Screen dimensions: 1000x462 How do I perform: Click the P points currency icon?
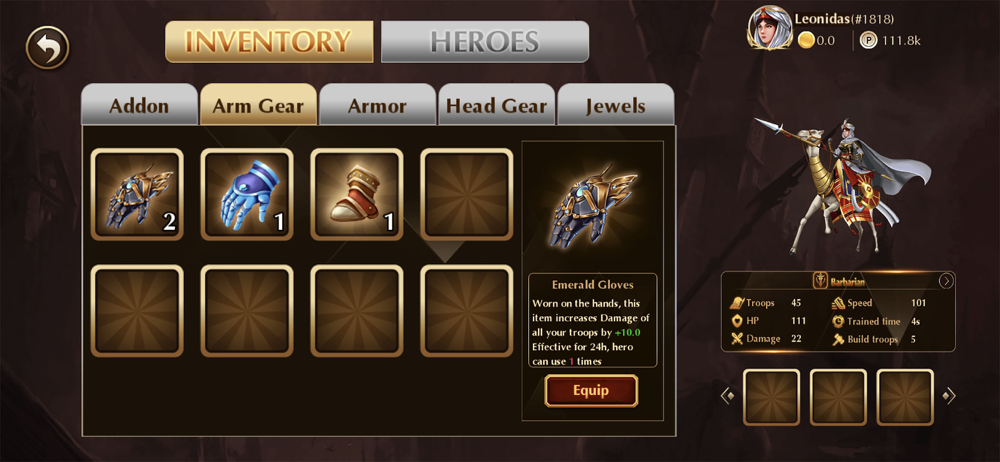pyautogui.click(x=868, y=41)
